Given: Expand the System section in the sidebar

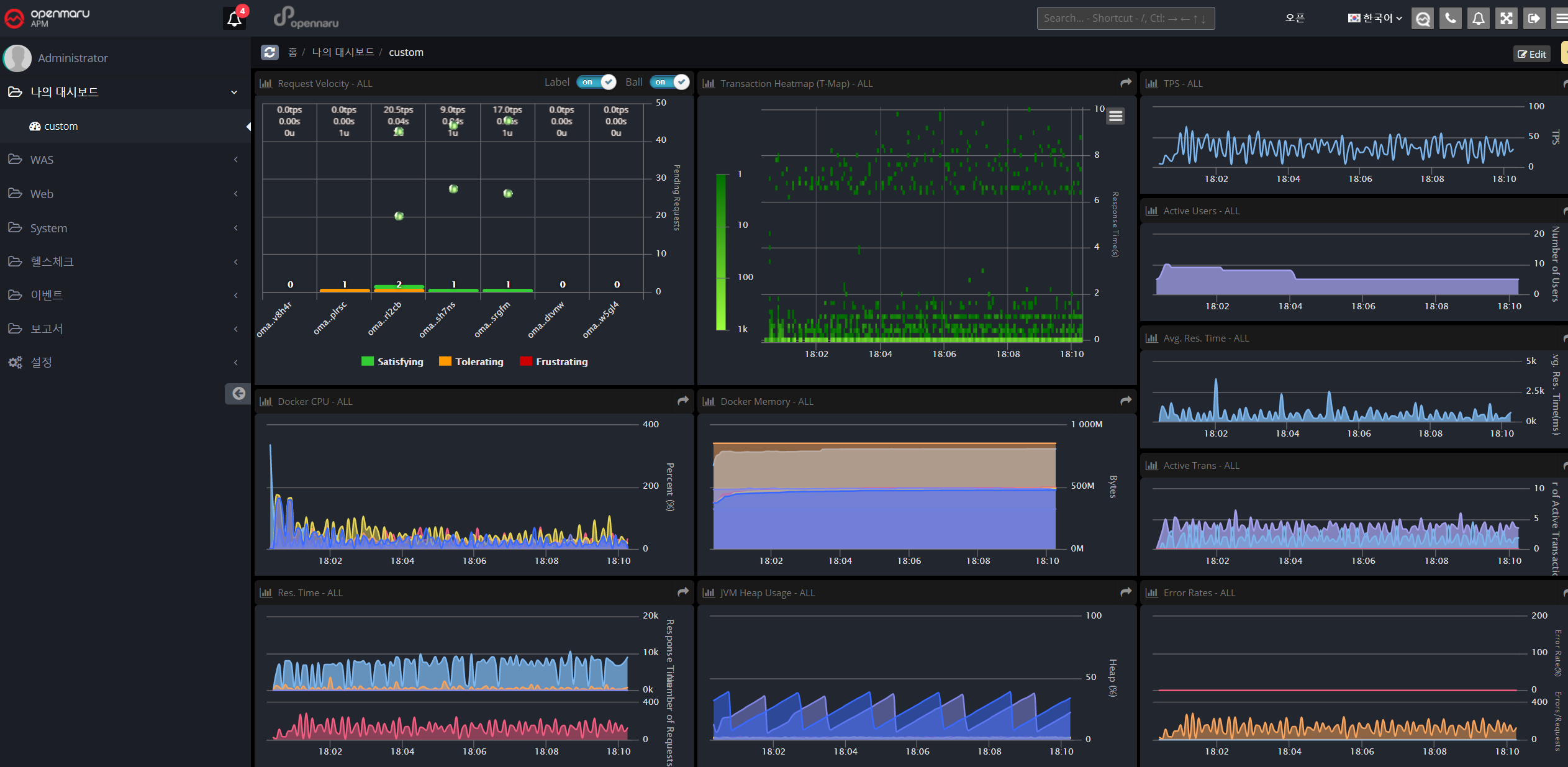Looking at the screenshot, I should pyautogui.click(x=48, y=228).
